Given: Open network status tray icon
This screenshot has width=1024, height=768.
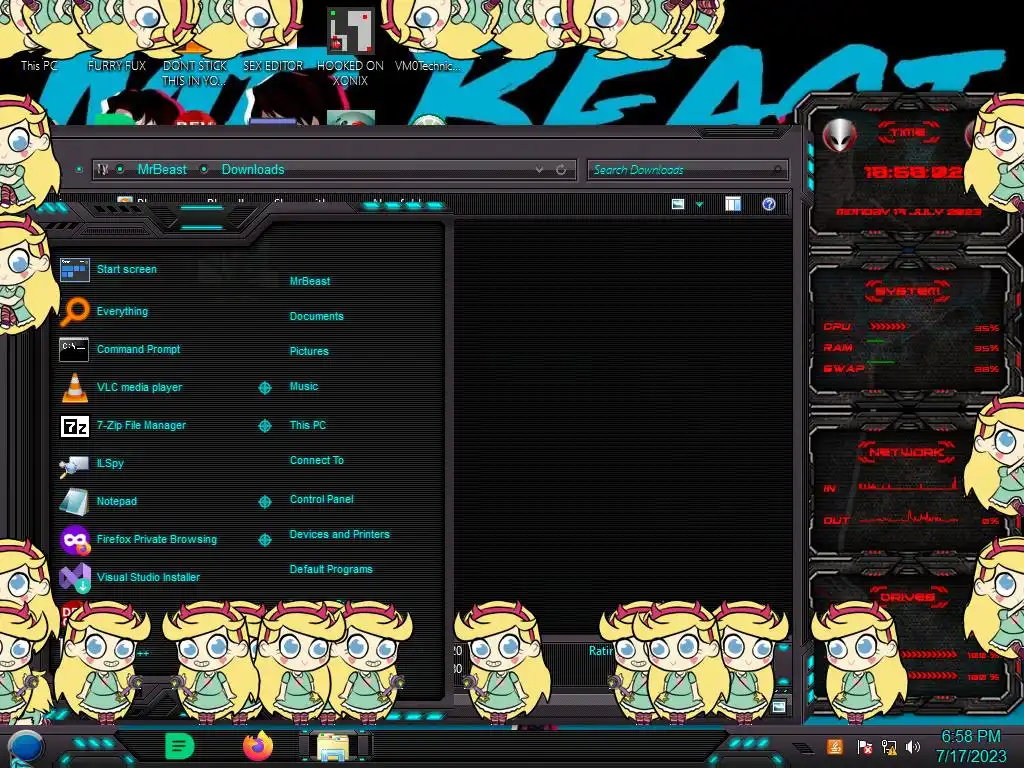Looking at the screenshot, I should coord(889,746).
